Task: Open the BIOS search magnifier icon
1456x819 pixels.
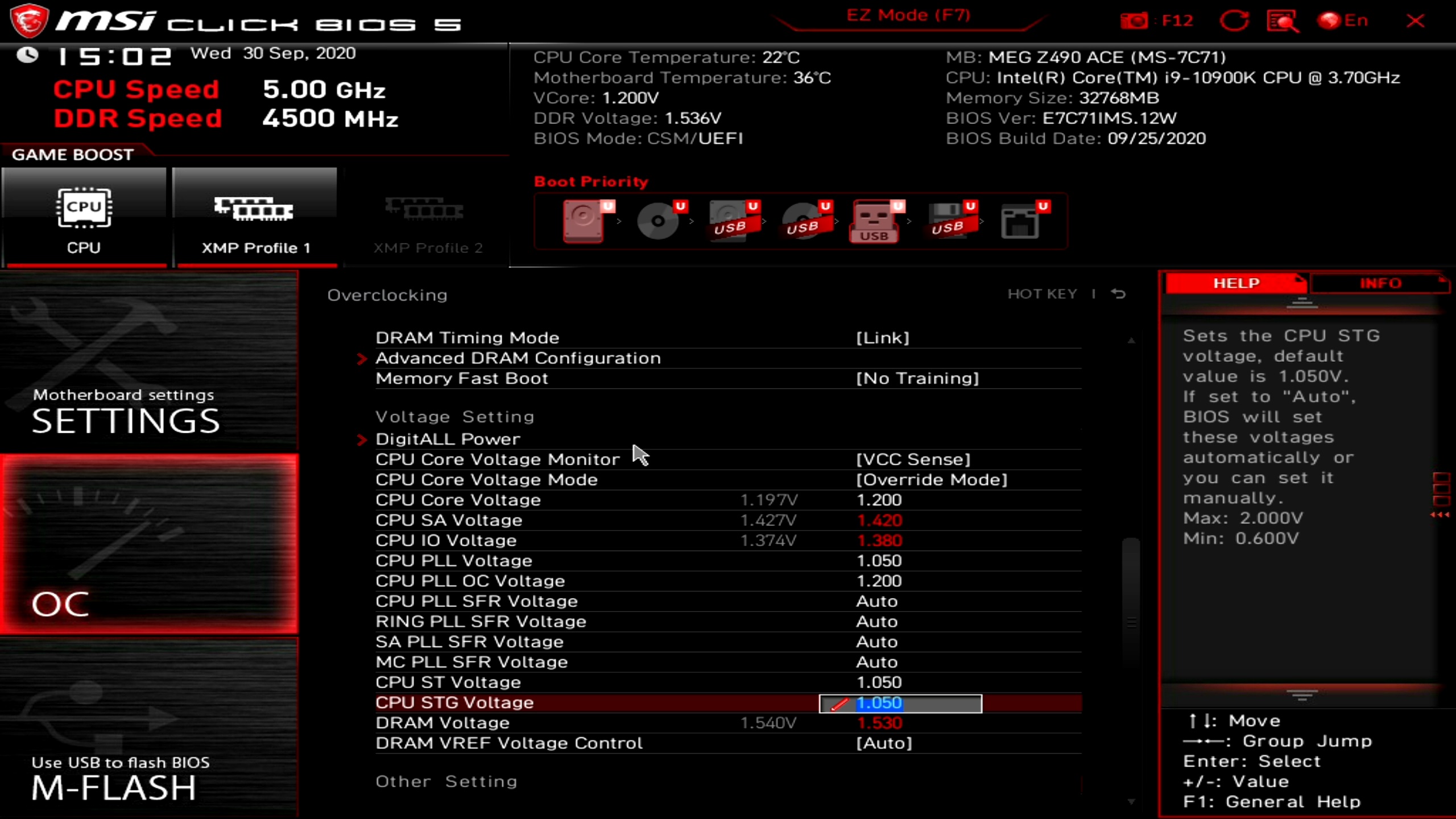Action: pos(1283,21)
